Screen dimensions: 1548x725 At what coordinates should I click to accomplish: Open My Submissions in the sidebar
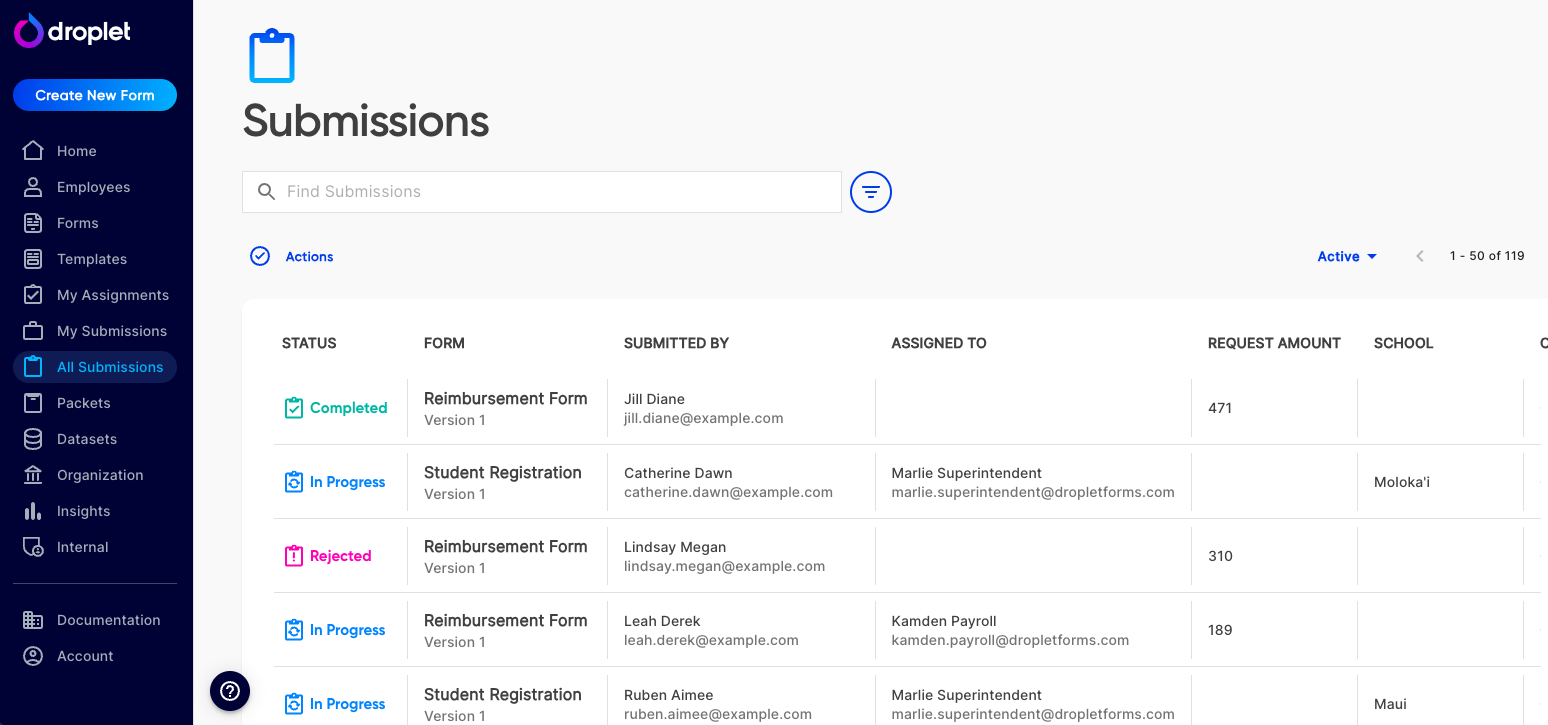pyautogui.click(x=95, y=331)
